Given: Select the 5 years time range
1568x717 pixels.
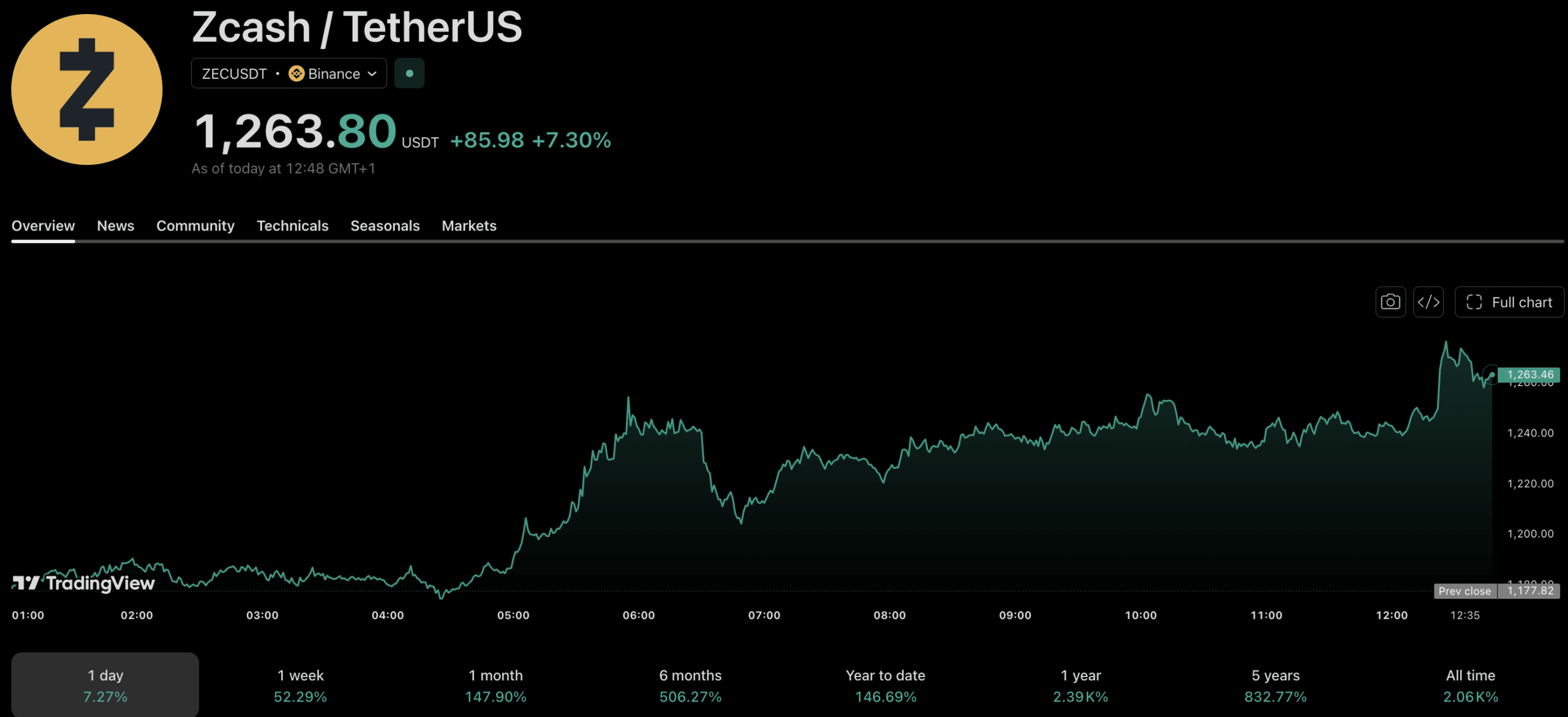Looking at the screenshot, I should (1276, 685).
